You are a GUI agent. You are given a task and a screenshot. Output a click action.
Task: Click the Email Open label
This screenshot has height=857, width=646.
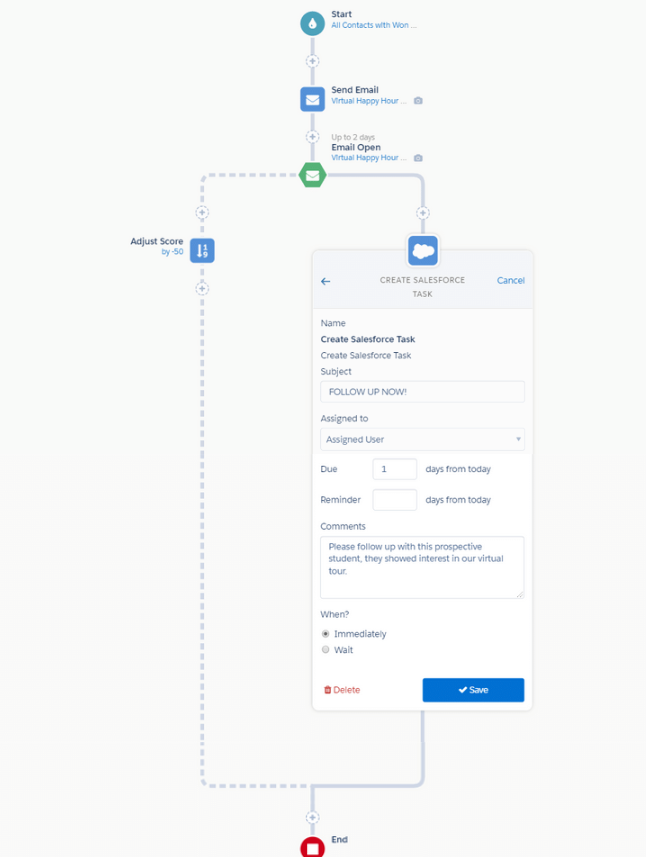point(356,148)
